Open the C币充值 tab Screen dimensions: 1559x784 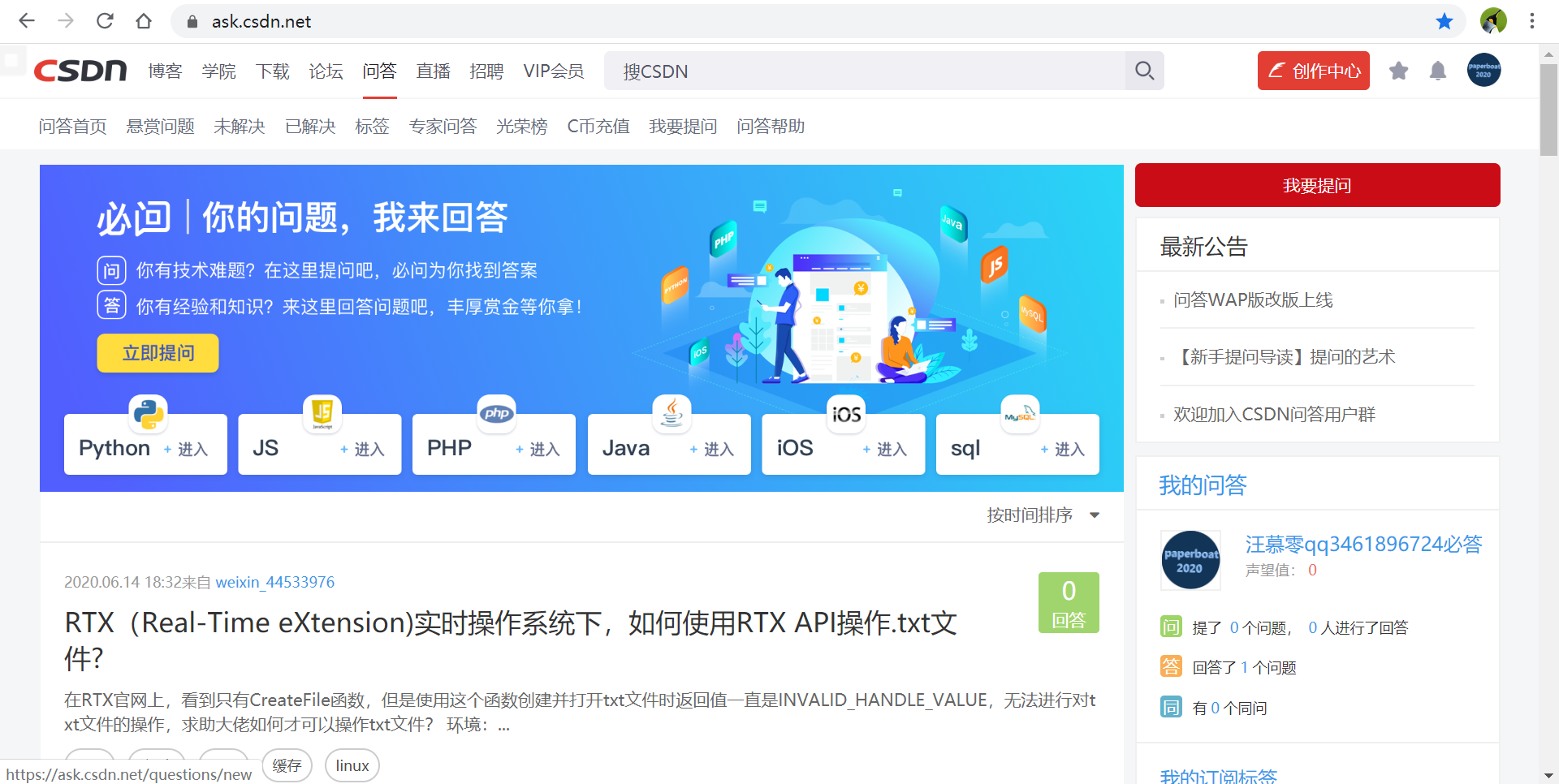[598, 127]
